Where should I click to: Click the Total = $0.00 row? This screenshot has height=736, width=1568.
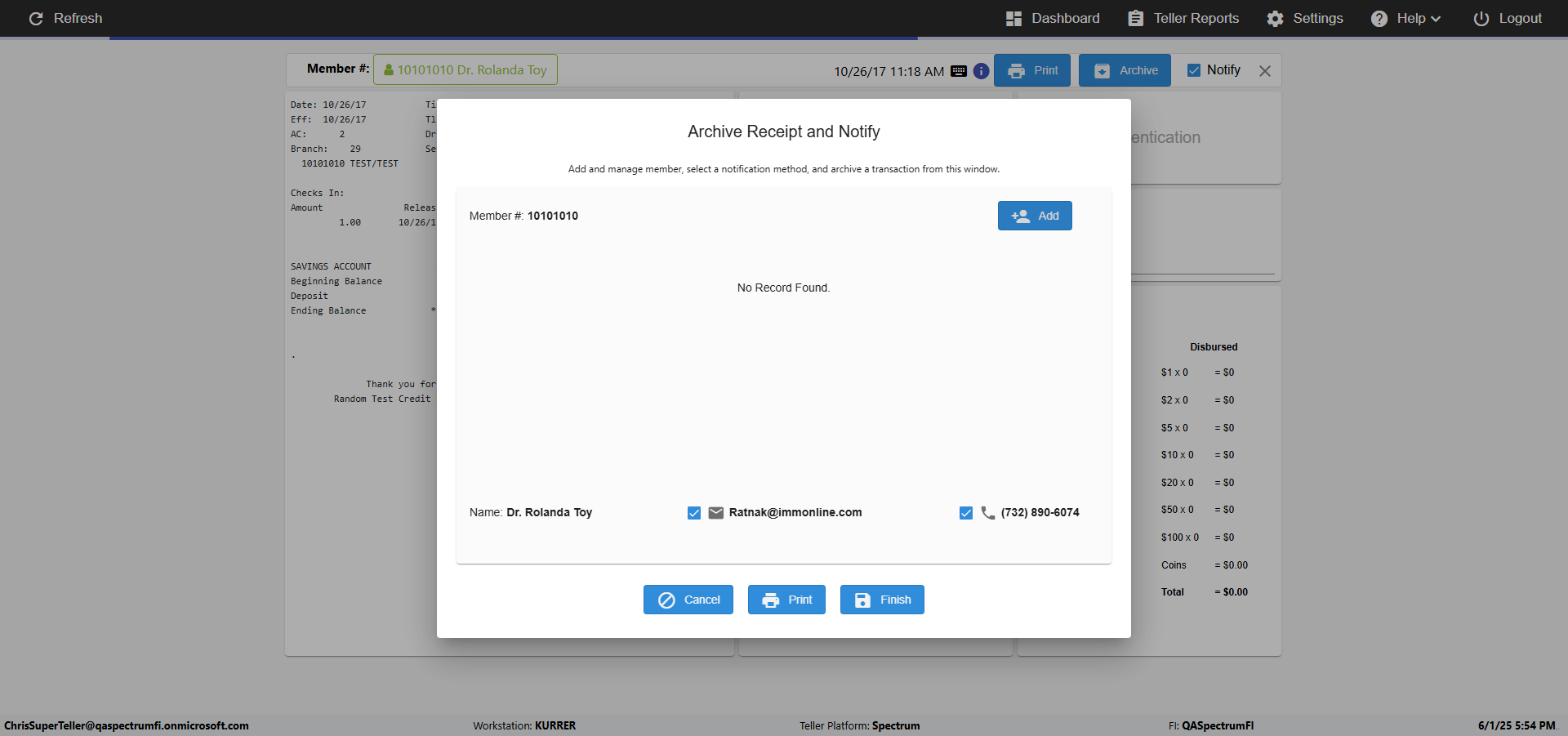pos(1205,592)
